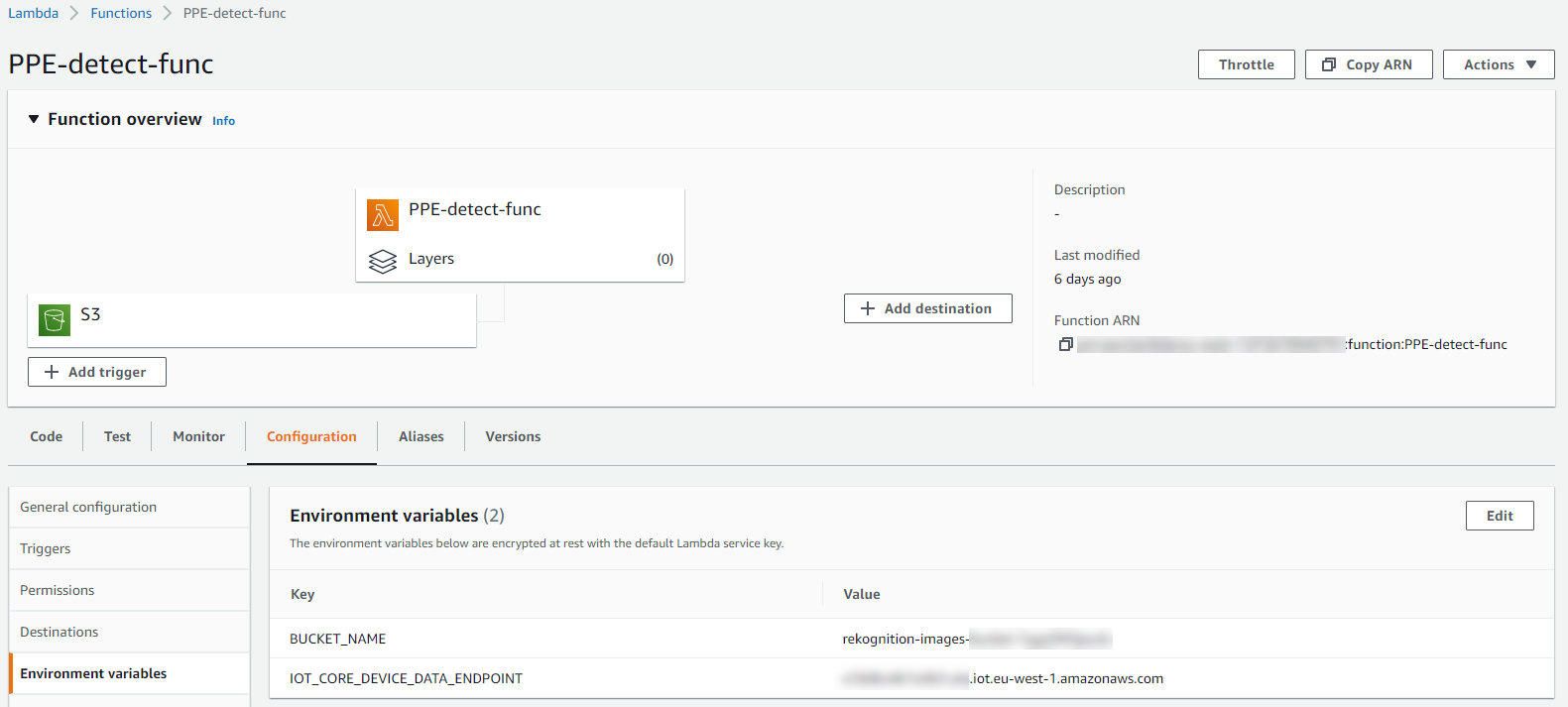Click the Throttle button
This screenshot has height=707, width=1568.
tap(1247, 64)
